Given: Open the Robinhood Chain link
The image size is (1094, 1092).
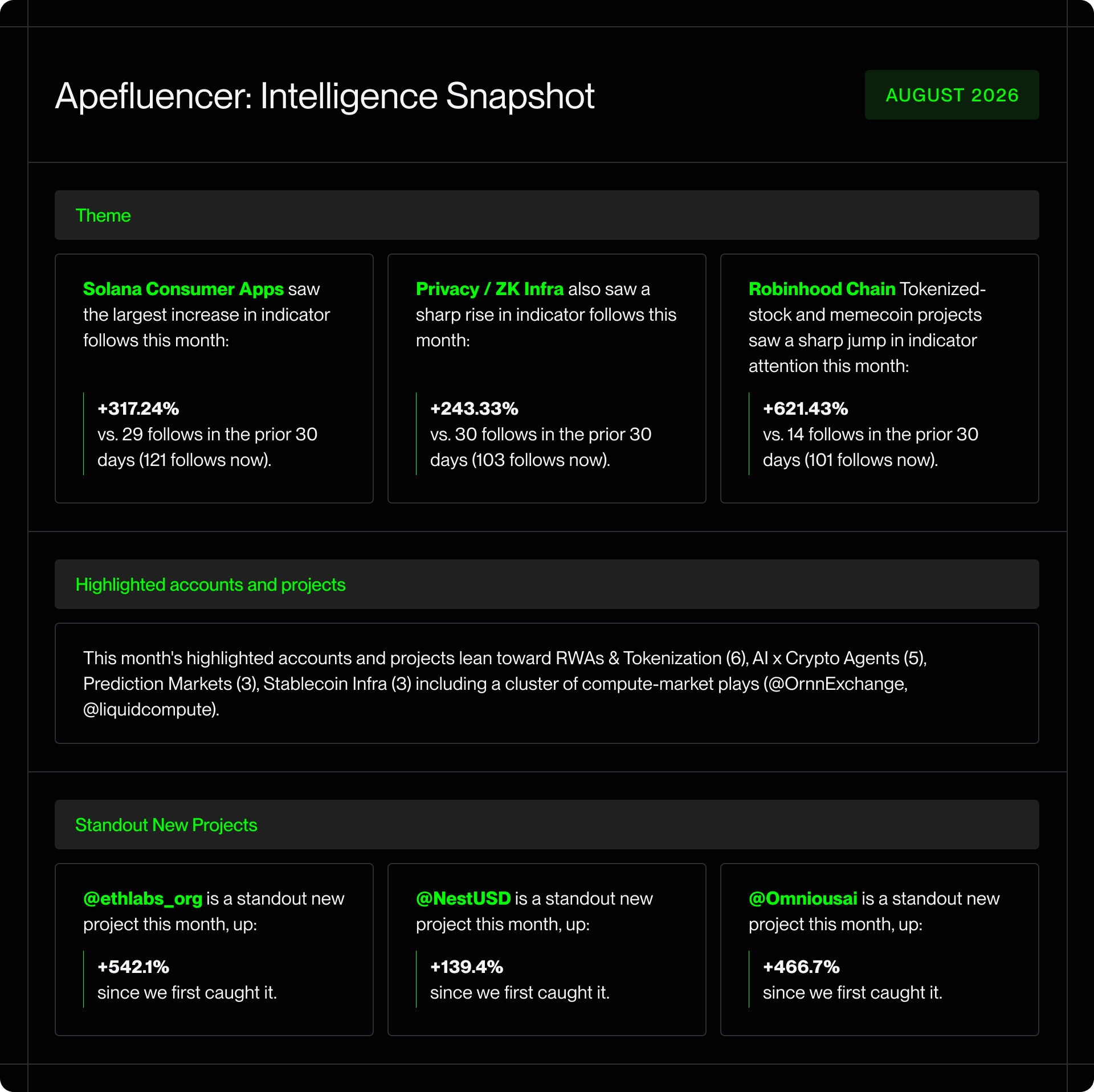Looking at the screenshot, I should [822, 289].
